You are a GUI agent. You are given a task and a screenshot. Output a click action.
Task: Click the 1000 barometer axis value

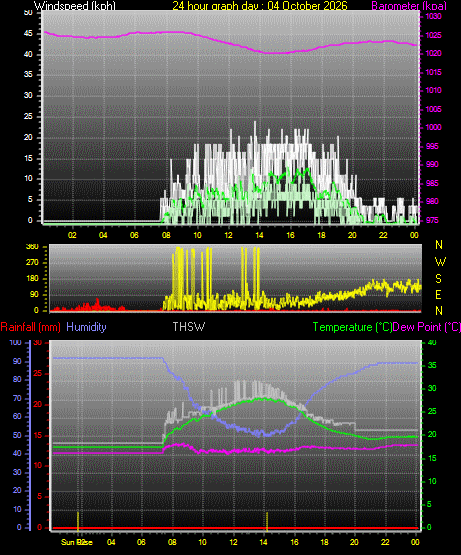(433, 127)
